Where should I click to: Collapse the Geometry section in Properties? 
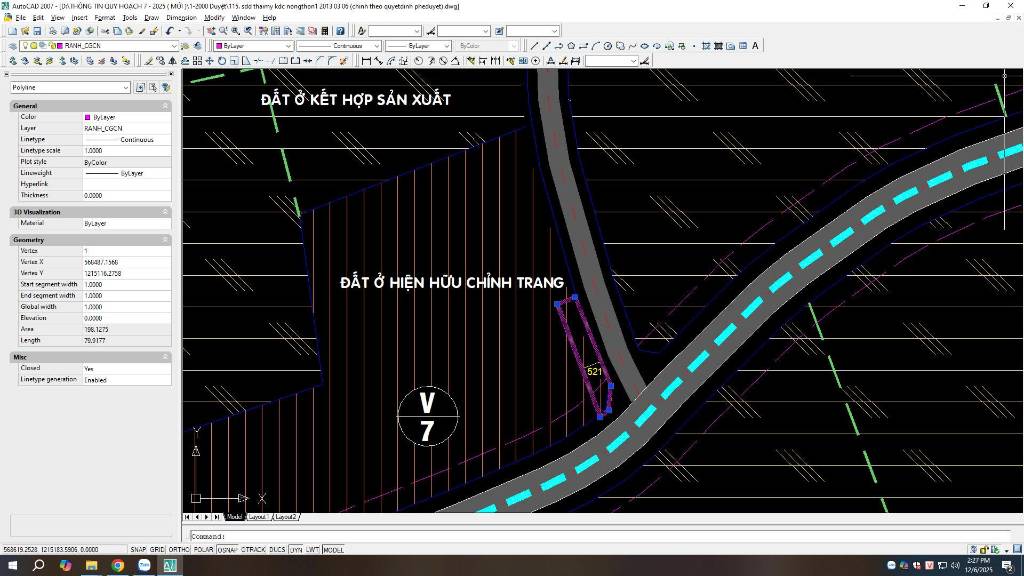pyautogui.click(x=165, y=240)
